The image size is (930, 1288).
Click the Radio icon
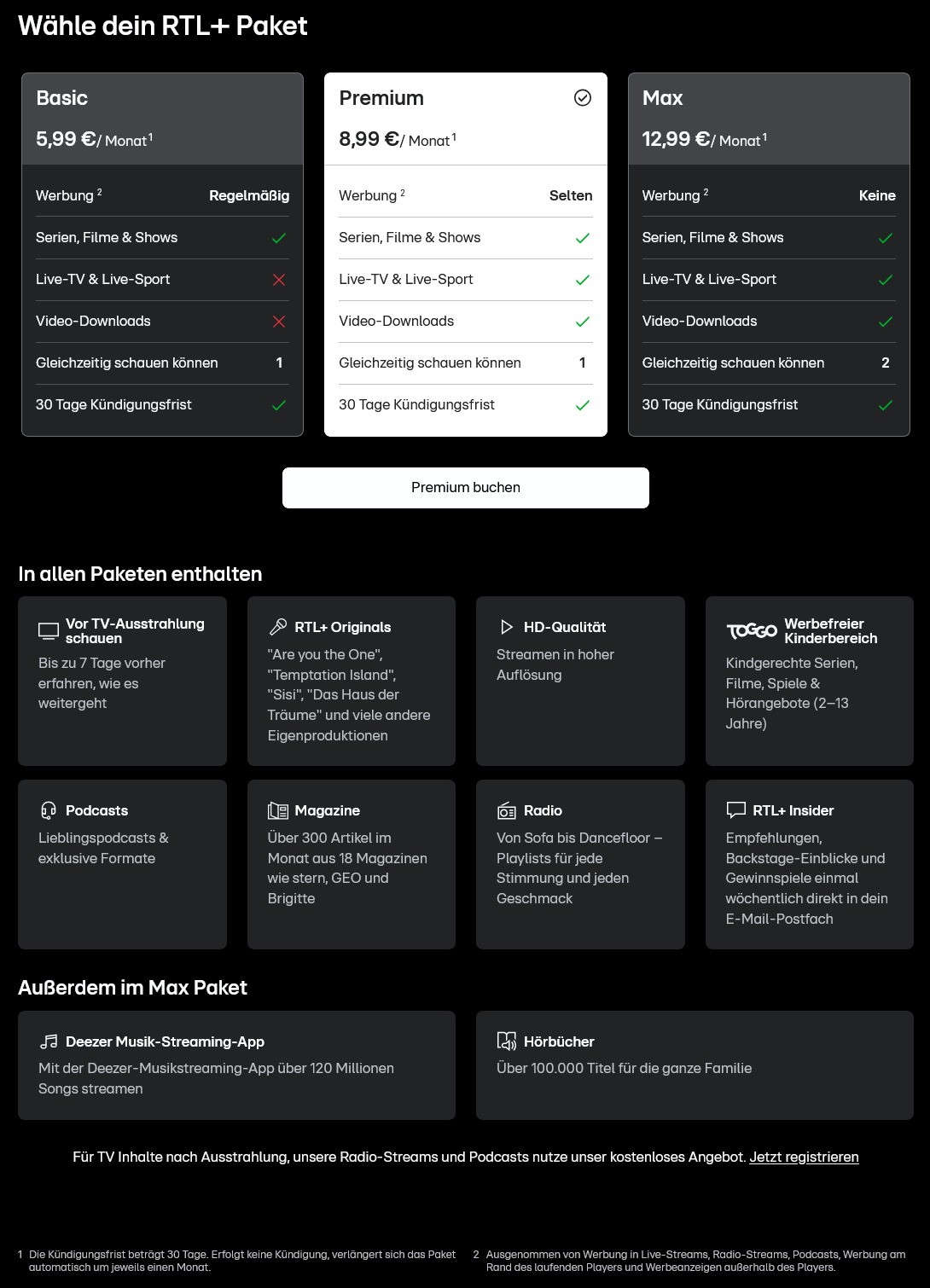click(x=507, y=810)
